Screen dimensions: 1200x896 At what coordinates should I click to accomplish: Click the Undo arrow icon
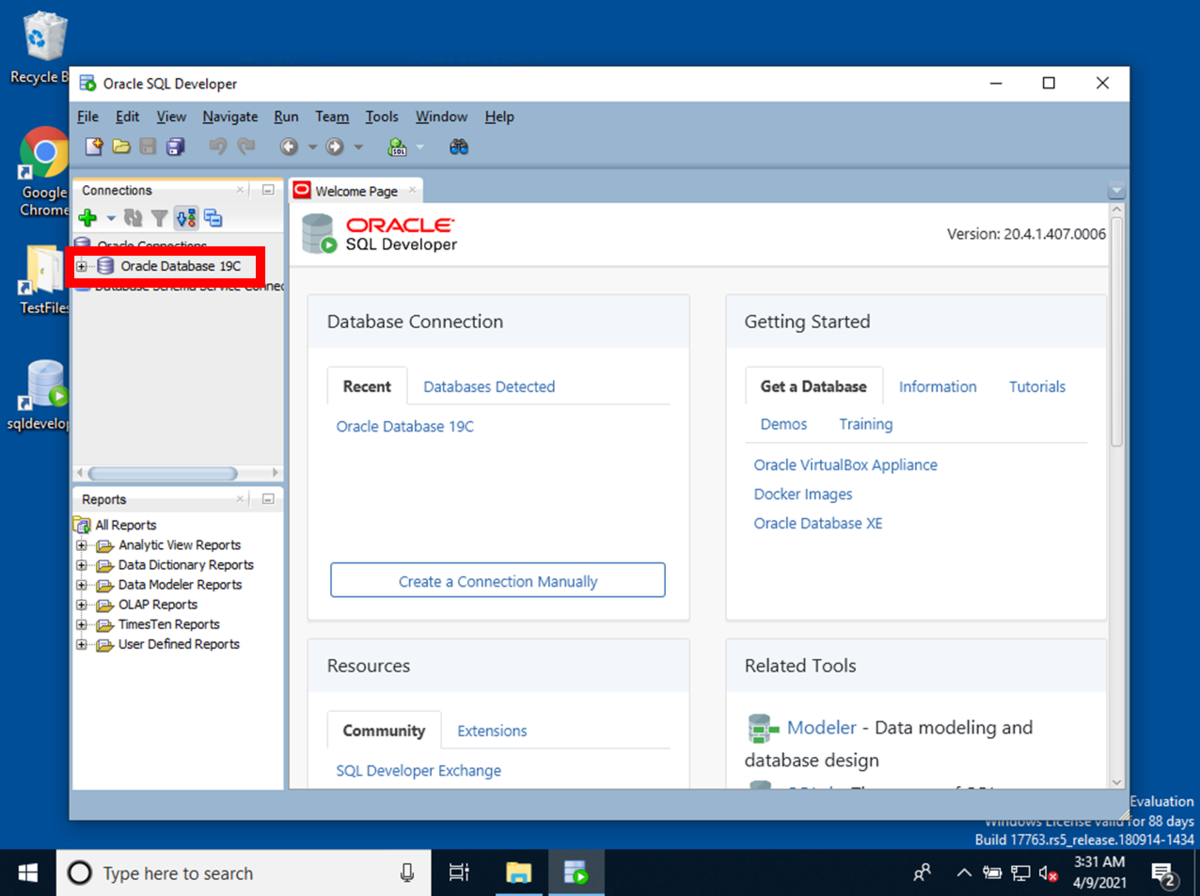point(218,147)
